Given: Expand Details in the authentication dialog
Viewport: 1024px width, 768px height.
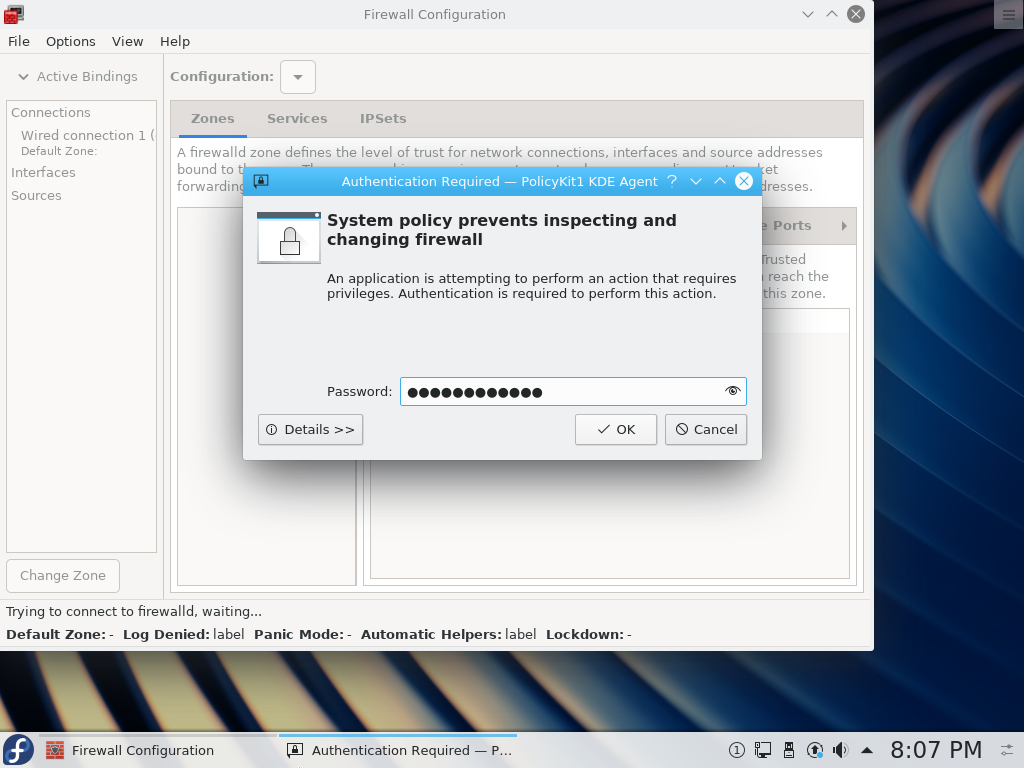Looking at the screenshot, I should pos(310,429).
